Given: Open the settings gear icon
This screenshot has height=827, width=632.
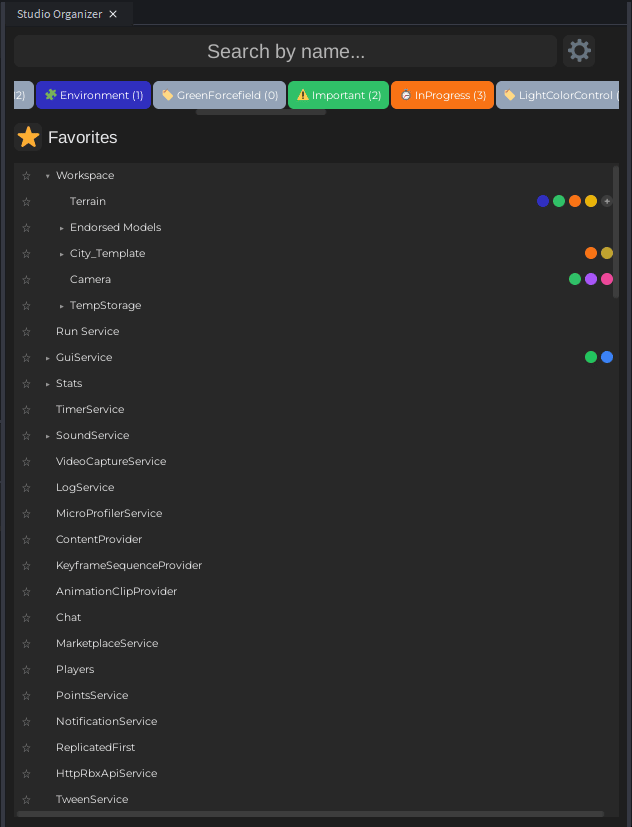Looking at the screenshot, I should coord(579,51).
